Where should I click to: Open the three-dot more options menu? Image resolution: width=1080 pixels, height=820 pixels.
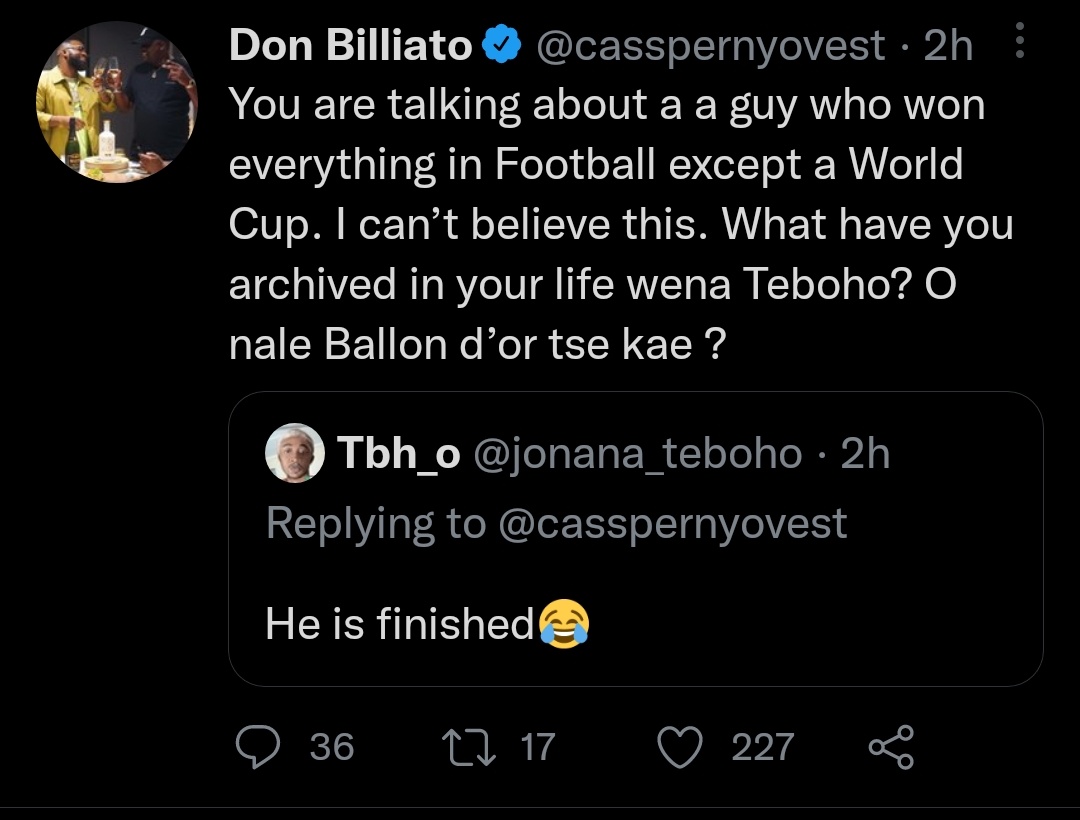point(1019,40)
